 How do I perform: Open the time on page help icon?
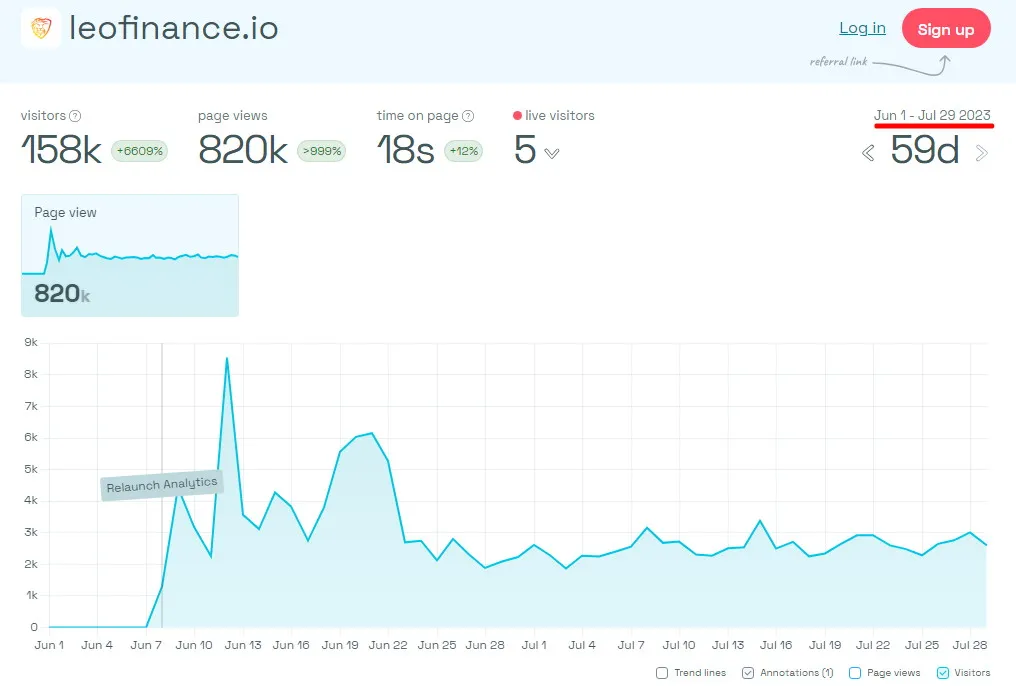[x=468, y=116]
